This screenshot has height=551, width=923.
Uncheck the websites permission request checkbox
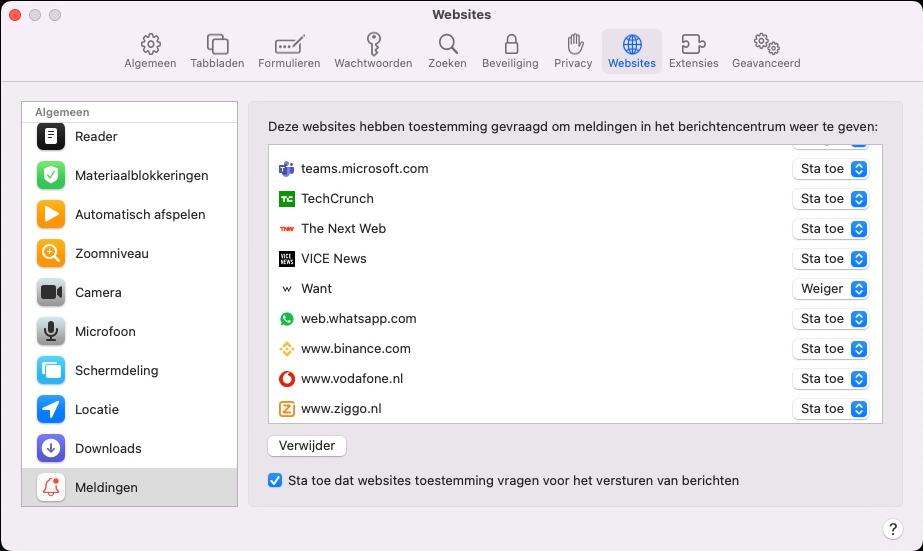pos(275,480)
